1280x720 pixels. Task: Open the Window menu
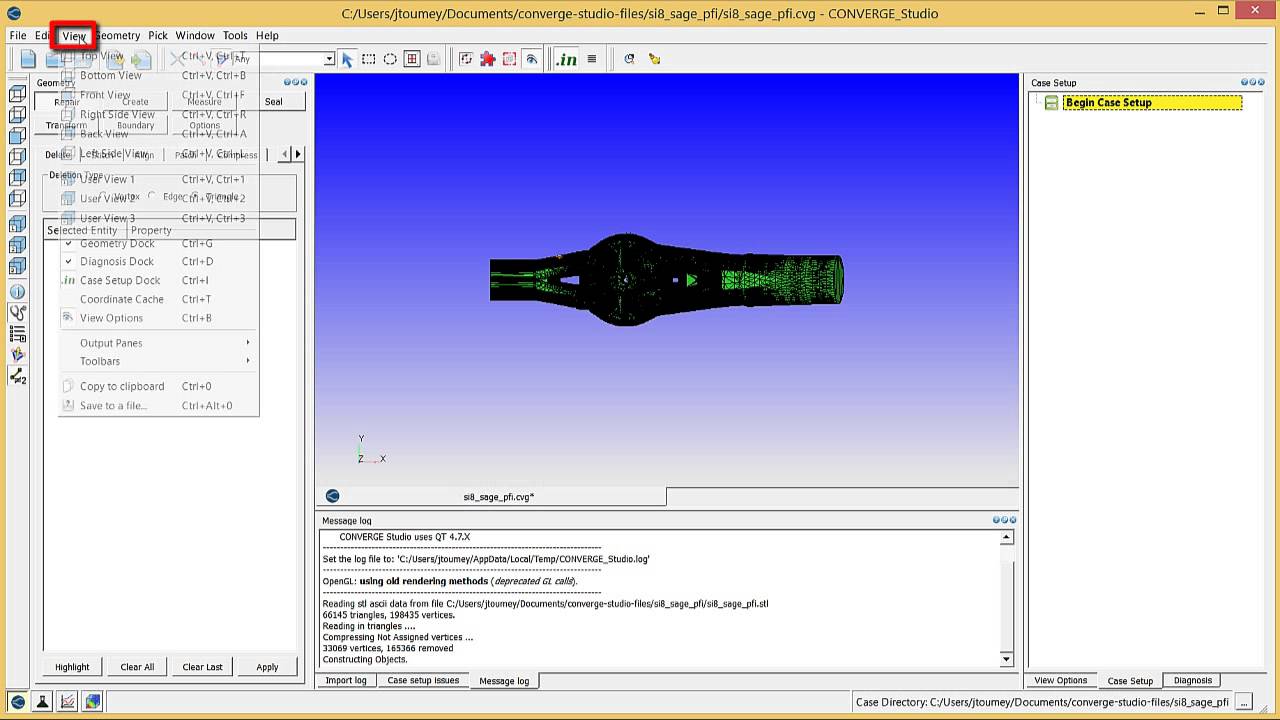[195, 35]
